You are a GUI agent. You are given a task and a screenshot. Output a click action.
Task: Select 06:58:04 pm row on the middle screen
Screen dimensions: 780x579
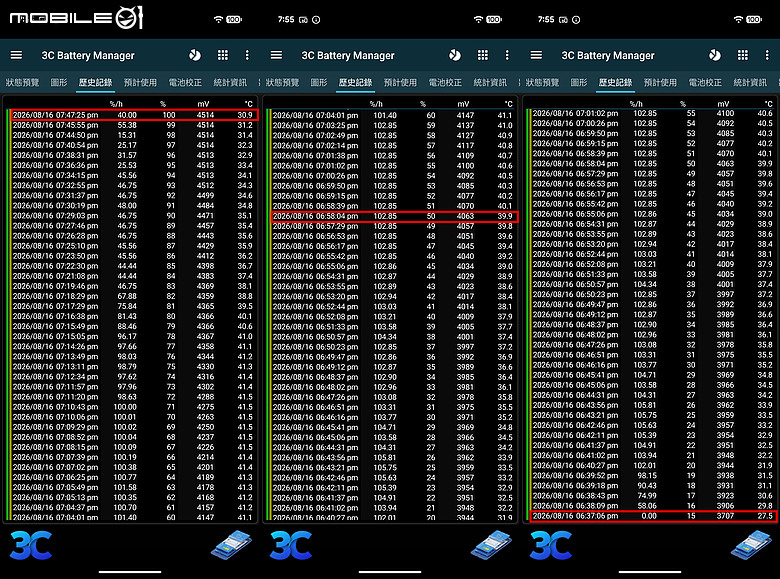click(x=394, y=216)
